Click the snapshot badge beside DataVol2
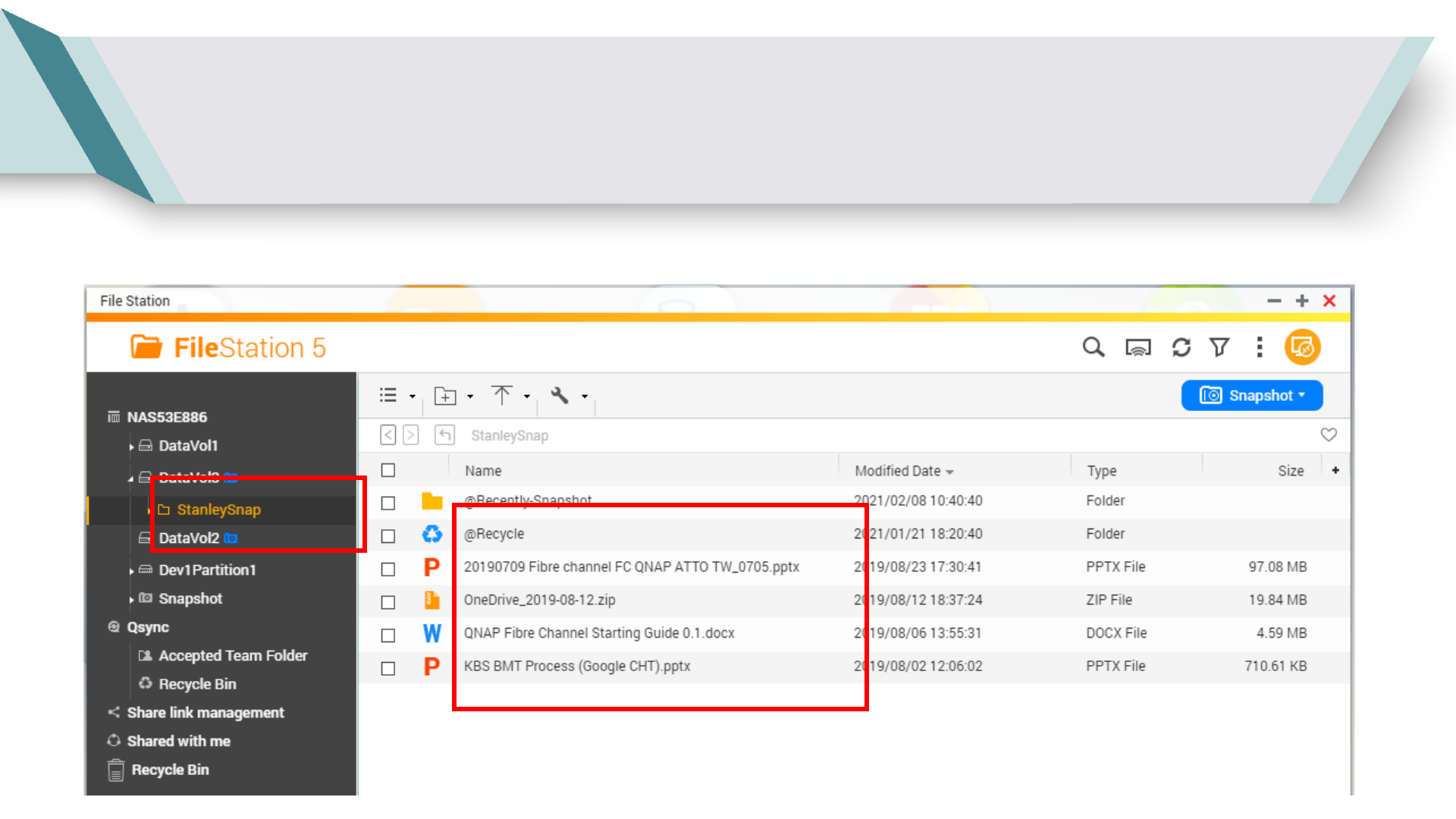Viewport: 1456px width, 819px height. pyautogui.click(x=231, y=538)
